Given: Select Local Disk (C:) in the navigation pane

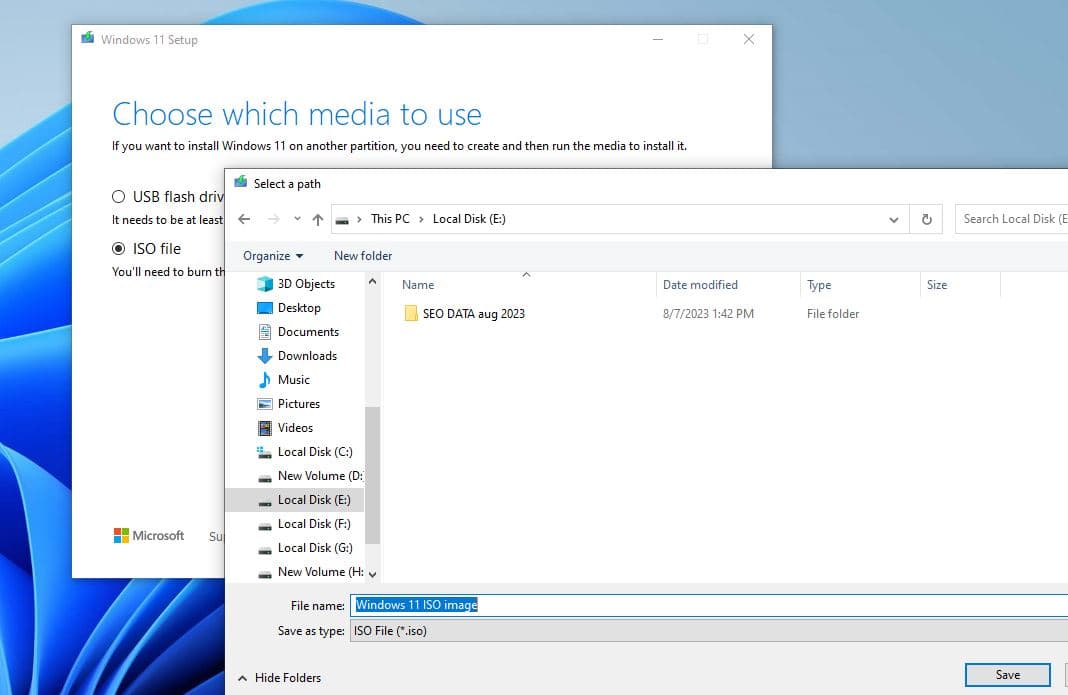Looking at the screenshot, I should 314,452.
